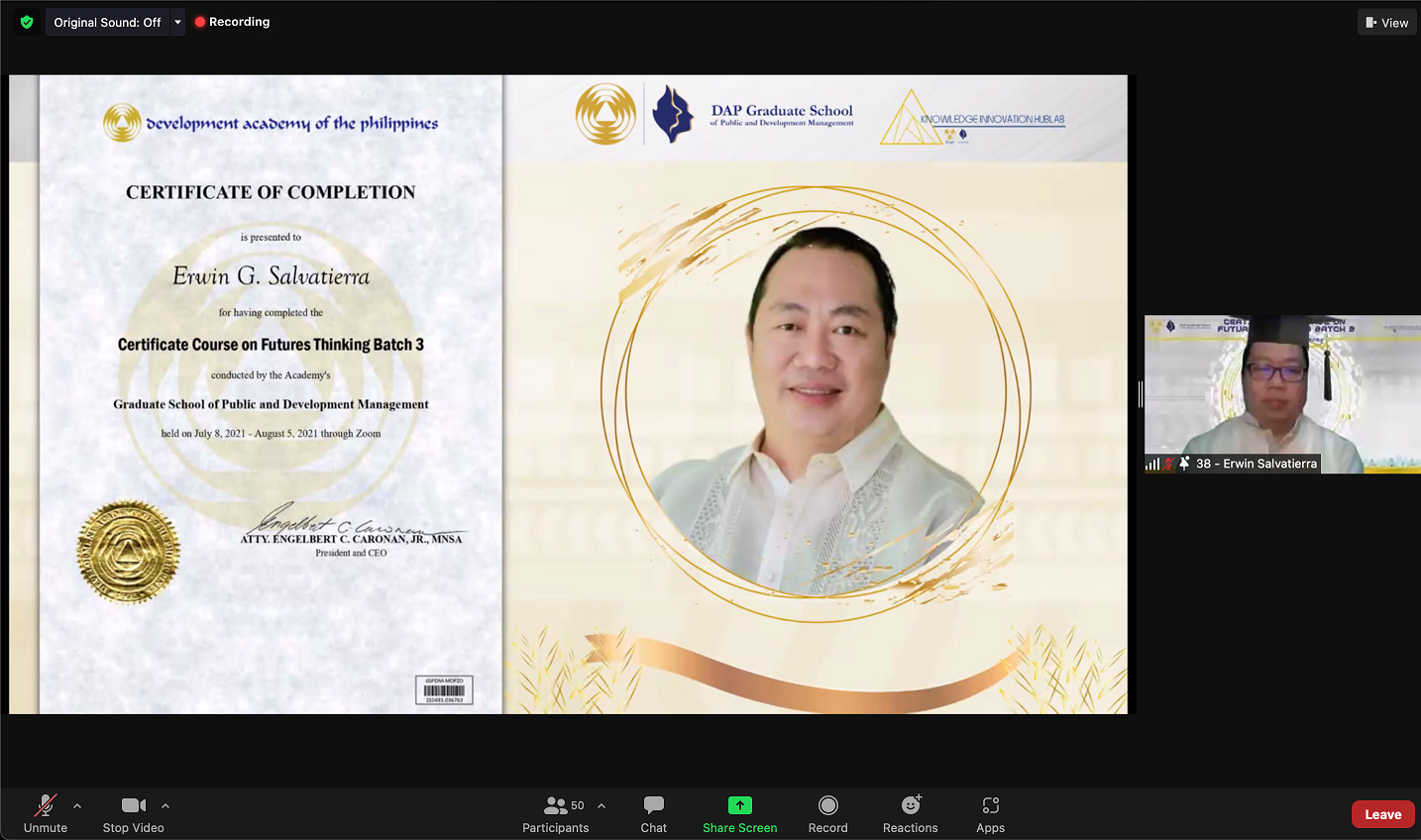Click 'Graduate School of Public and Development Management'
1421x840 pixels.
point(271,404)
